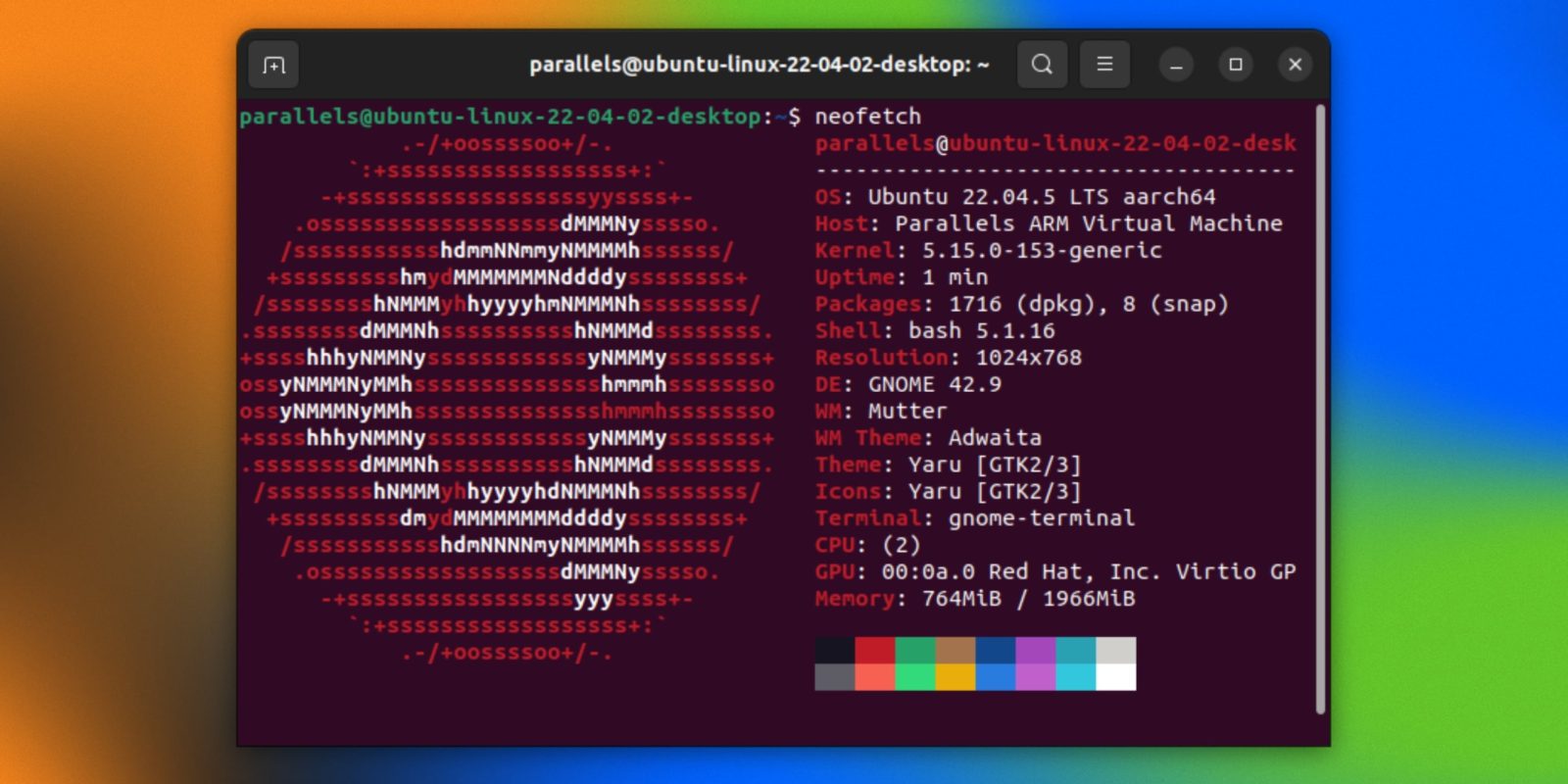Click the window title in the header bar
Viewport: 1568px width, 784px height.
[x=759, y=65]
